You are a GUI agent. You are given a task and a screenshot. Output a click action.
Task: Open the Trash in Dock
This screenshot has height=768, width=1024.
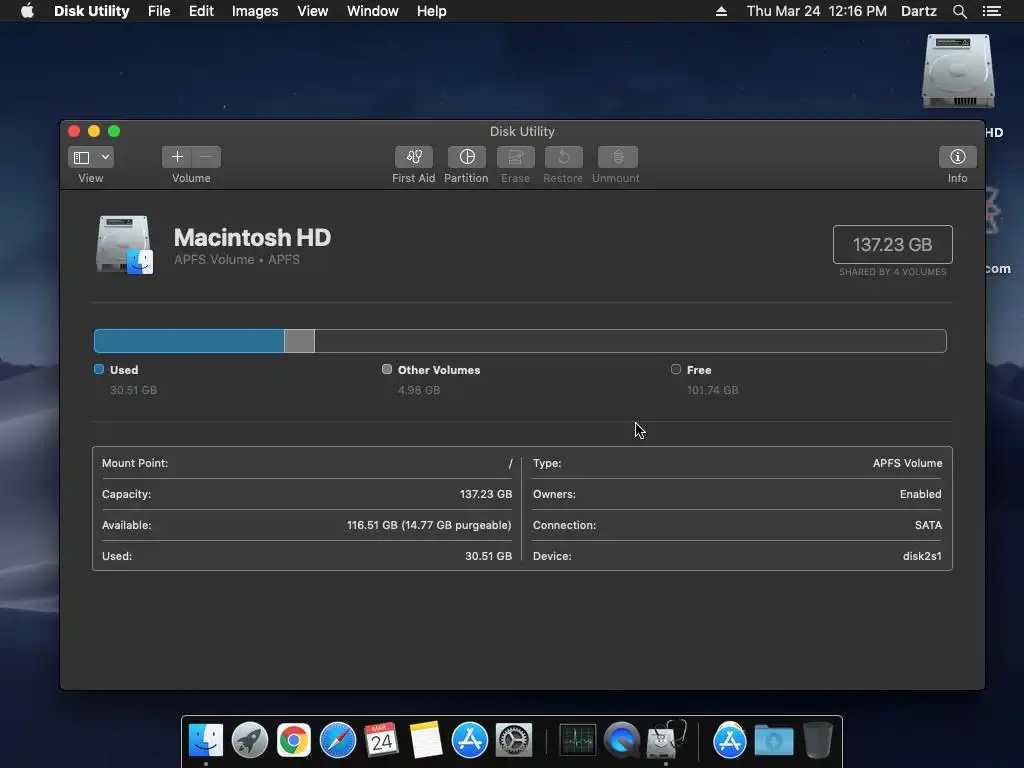(x=817, y=740)
